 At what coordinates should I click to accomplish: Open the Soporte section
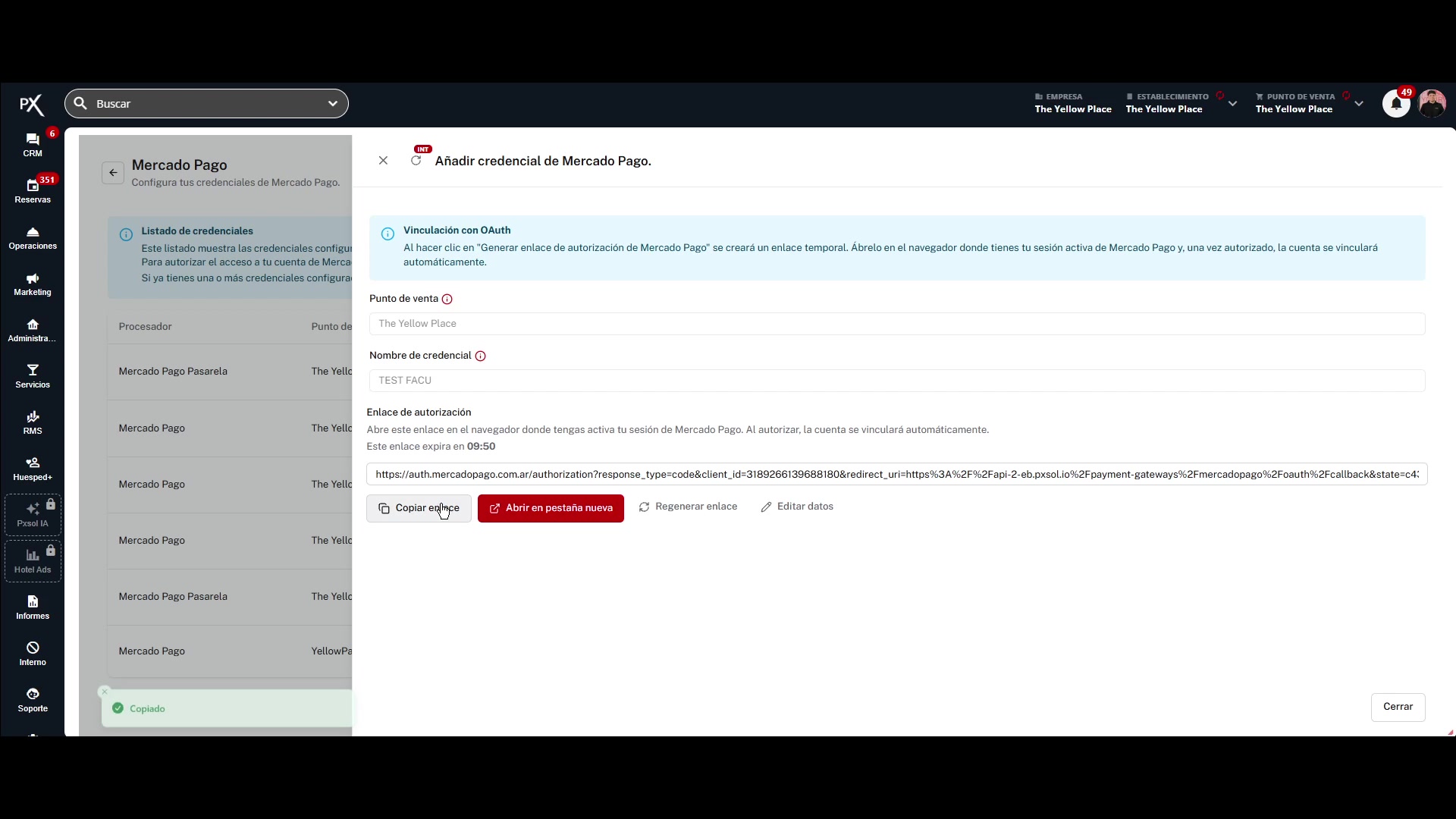(x=33, y=700)
